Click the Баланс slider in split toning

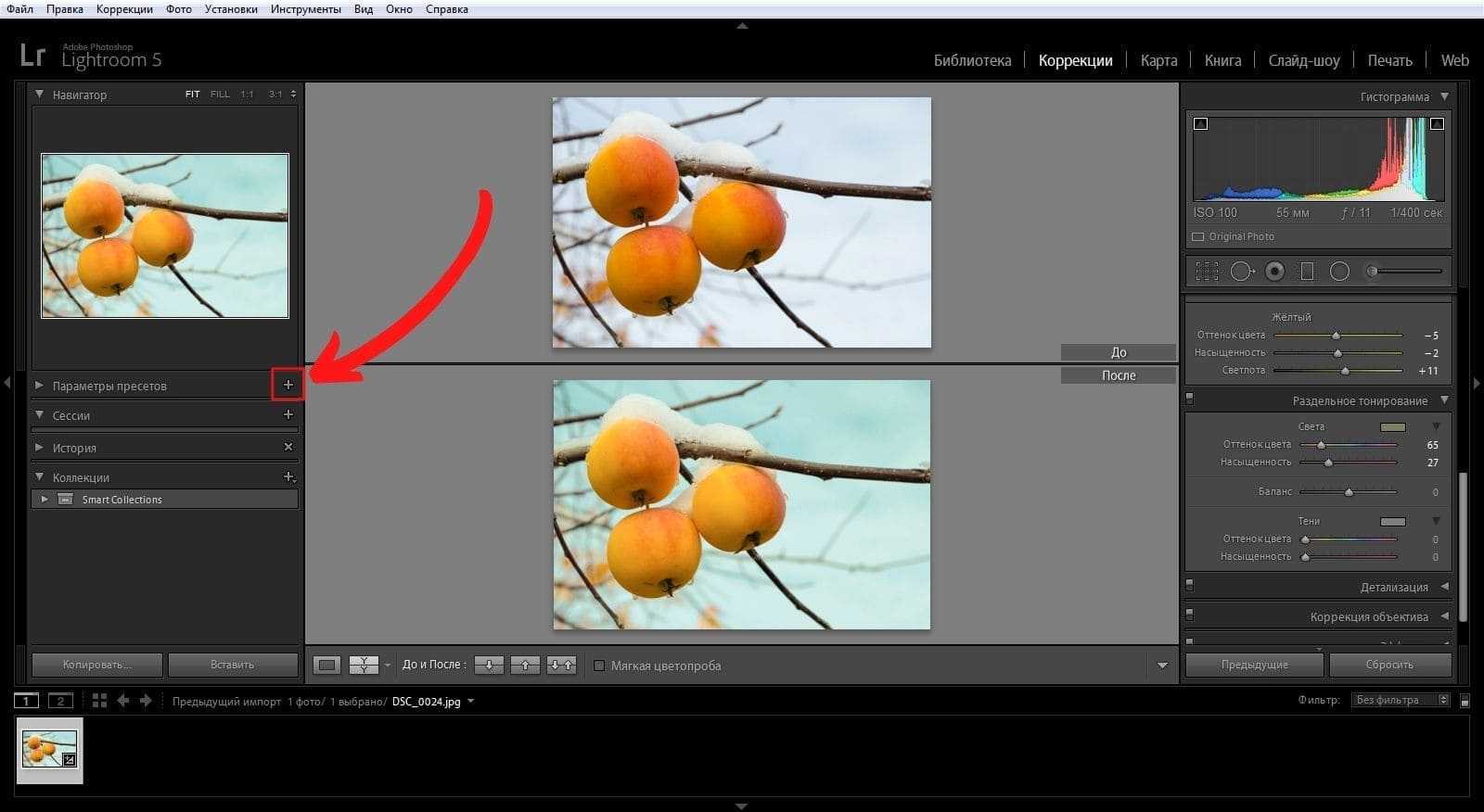point(1349,492)
